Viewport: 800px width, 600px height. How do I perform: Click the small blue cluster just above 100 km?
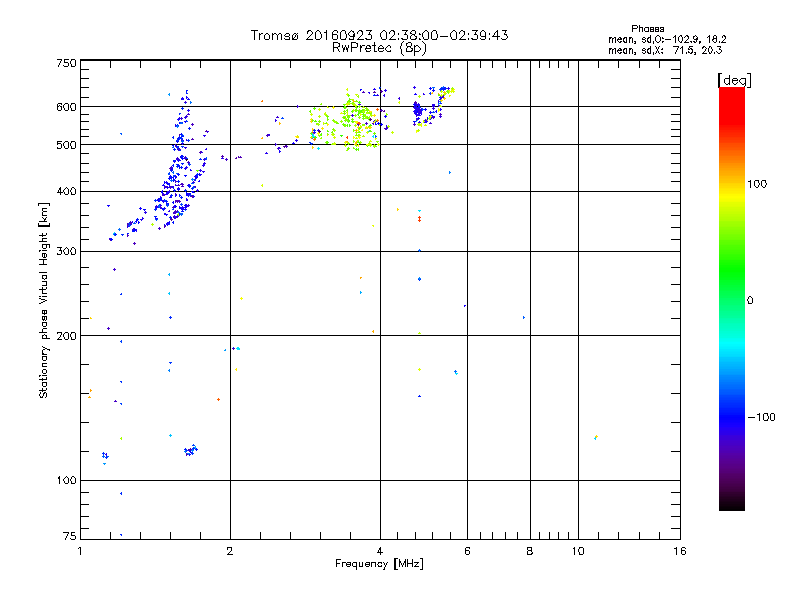pos(191,450)
